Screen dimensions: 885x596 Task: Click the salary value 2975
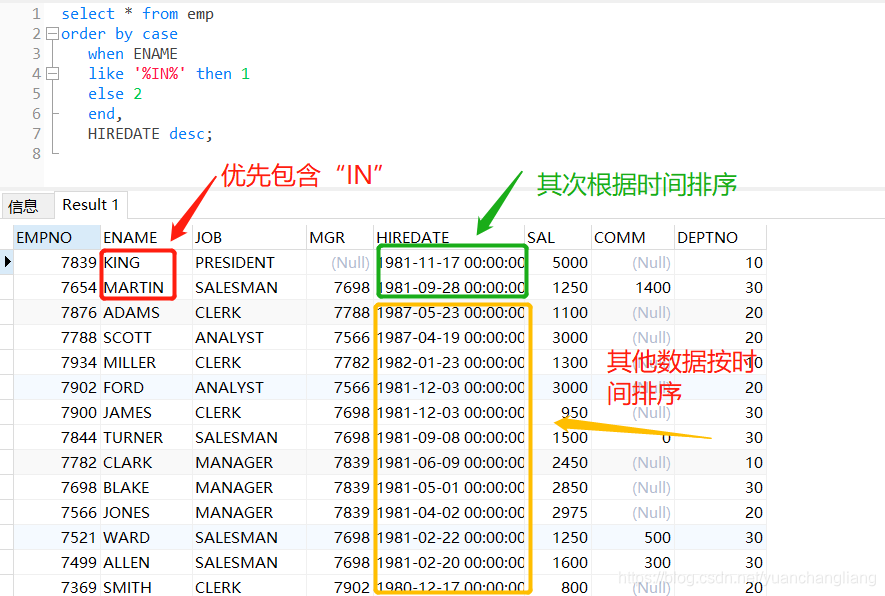pos(558,512)
